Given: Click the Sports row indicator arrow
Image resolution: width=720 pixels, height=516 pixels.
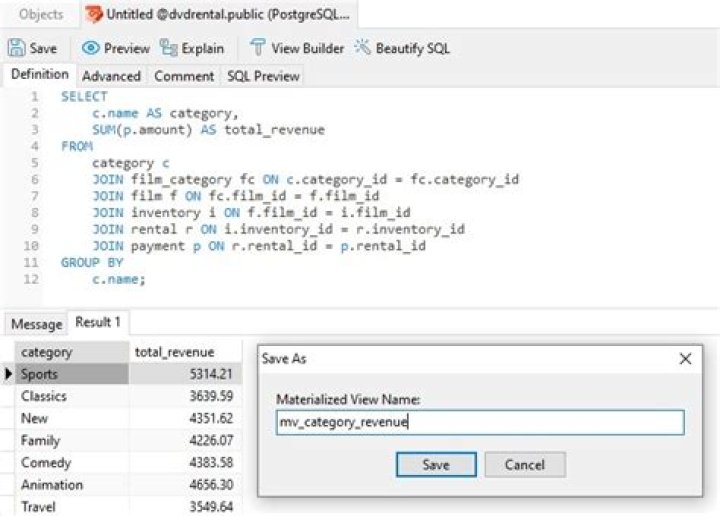Looking at the screenshot, I should tap(8, 374).
